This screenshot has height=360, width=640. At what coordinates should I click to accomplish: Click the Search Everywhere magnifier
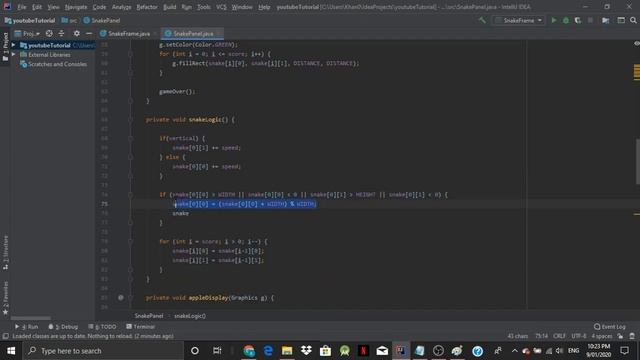[633, 20]
